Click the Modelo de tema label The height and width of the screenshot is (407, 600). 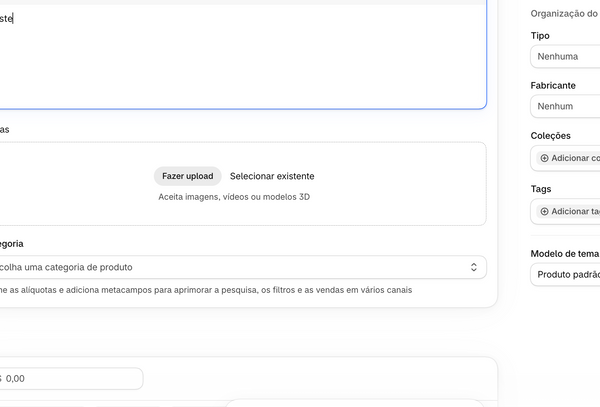pyautogui.click(x=564, y=254)
